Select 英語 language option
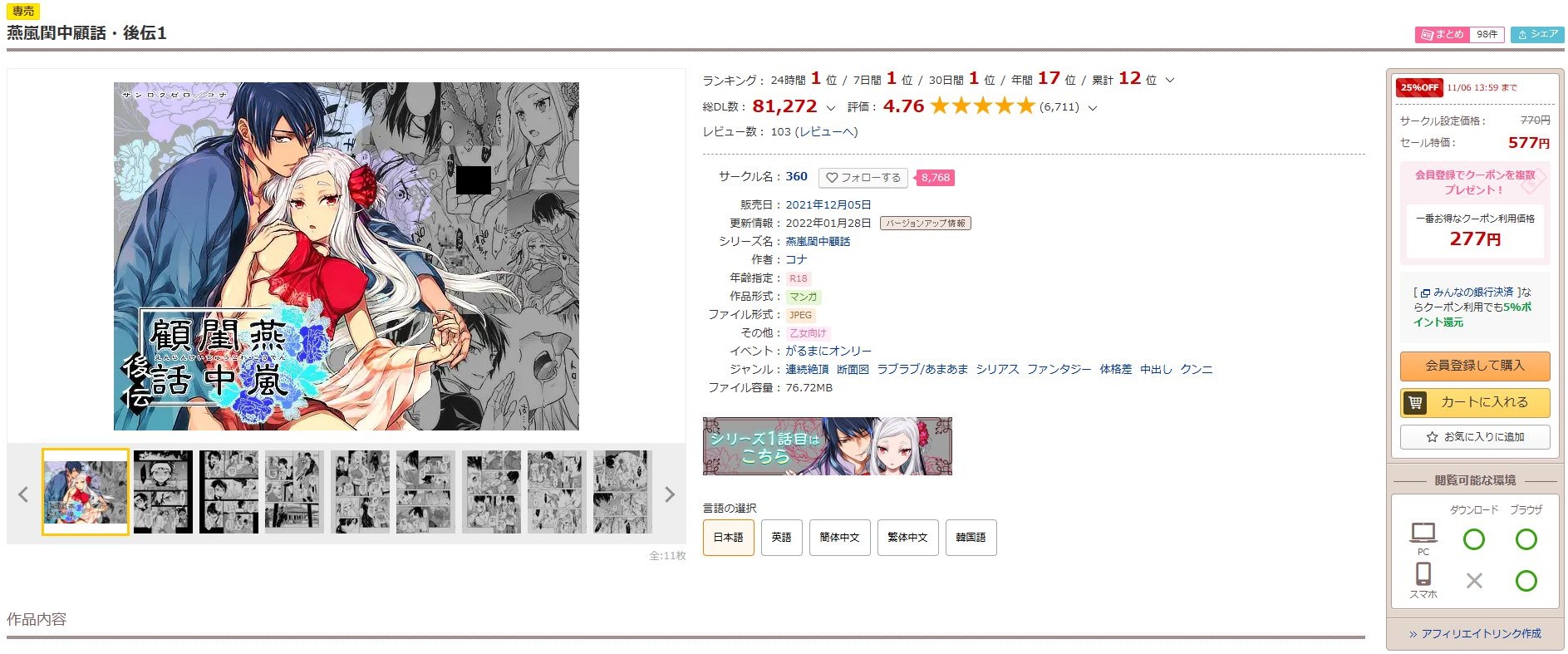The width and height of the screenshot is (1568, 654). pyautogui.click(x=781, y=538)
